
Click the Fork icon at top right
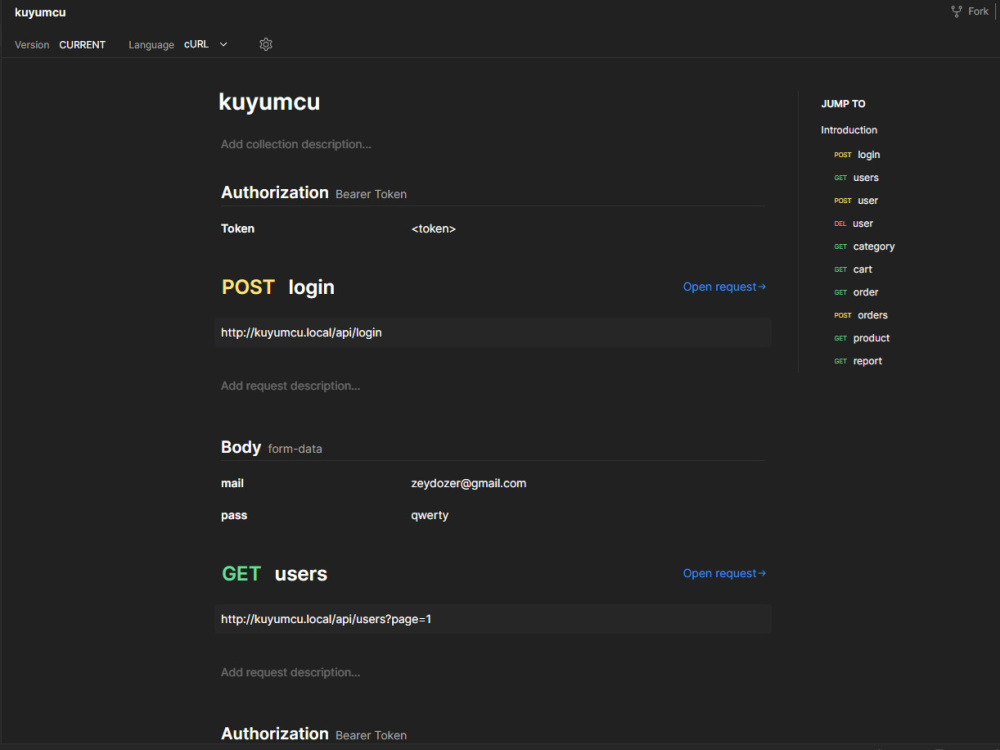tap(957, 11)
